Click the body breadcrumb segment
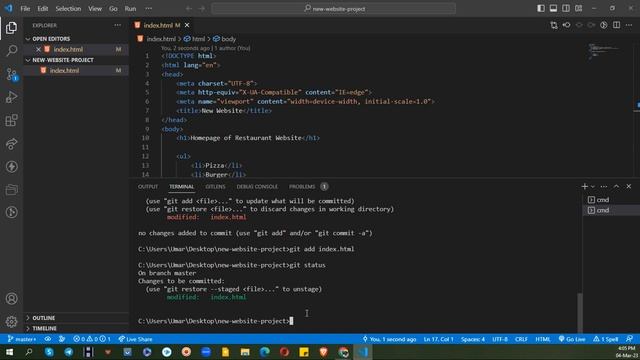 coord(224,39)
